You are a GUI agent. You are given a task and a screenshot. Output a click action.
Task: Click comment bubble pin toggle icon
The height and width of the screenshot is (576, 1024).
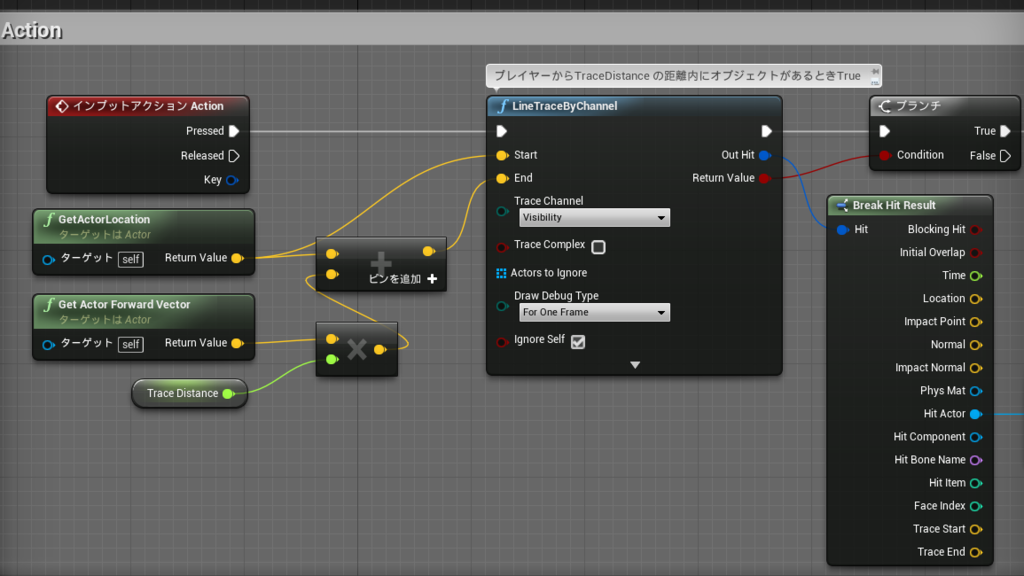(874, 71)
